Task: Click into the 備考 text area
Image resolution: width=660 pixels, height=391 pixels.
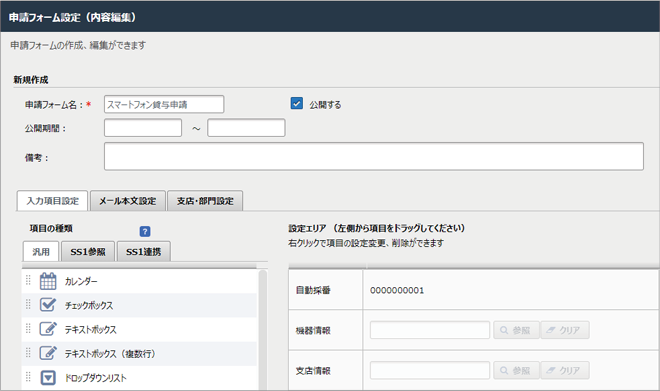Action: pos(374,156)
